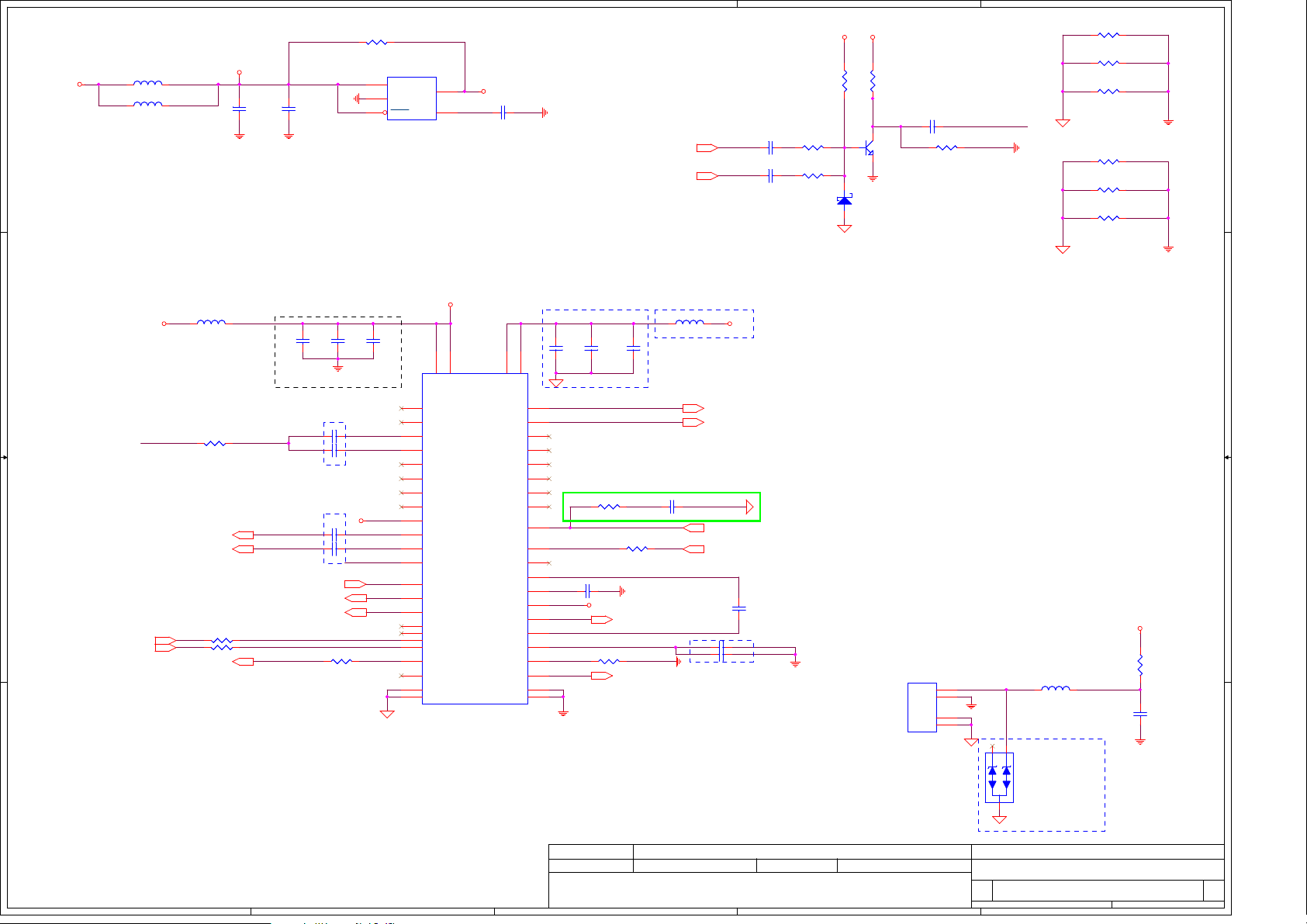This screenshot has width=1307, height=924.
Task: Click the filled diode below the transistor base
Action: [845, 201]
